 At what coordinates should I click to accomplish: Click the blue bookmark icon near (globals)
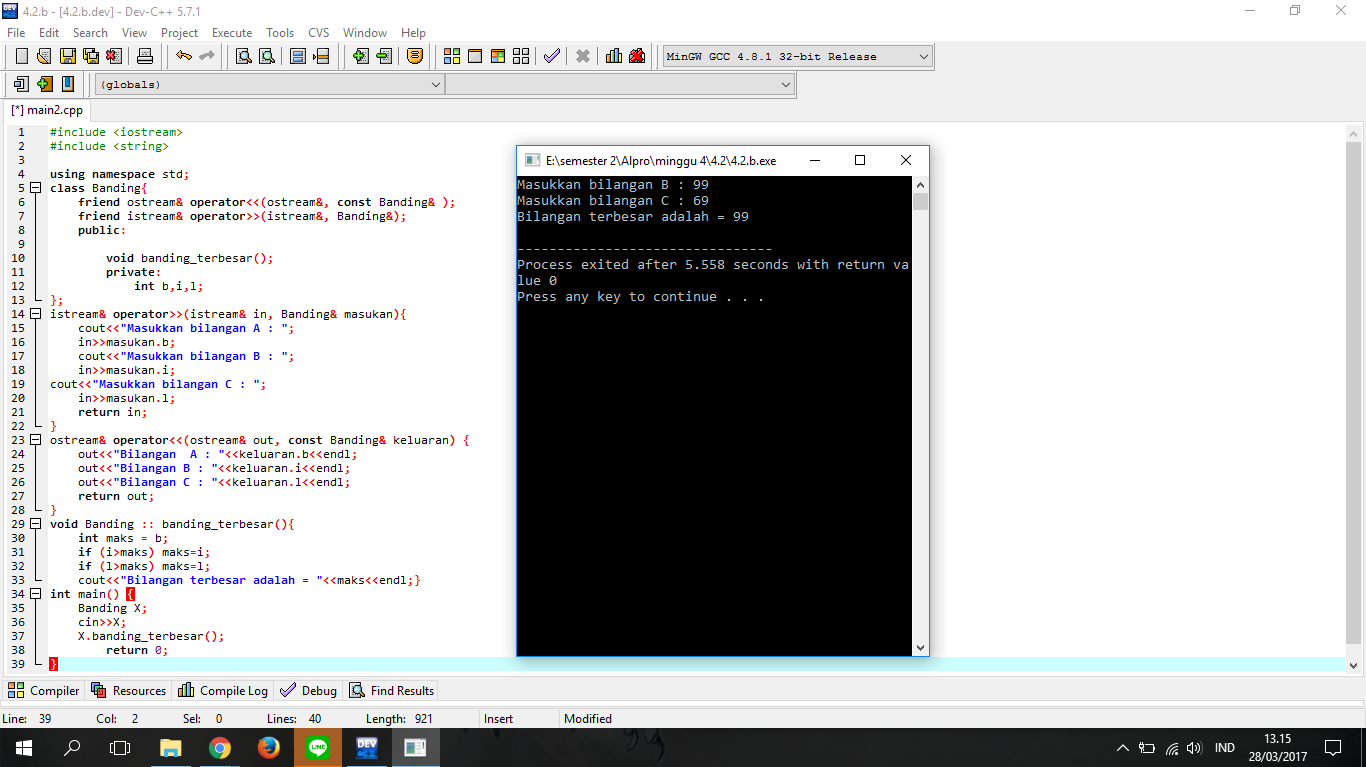[x=68, y=84]
